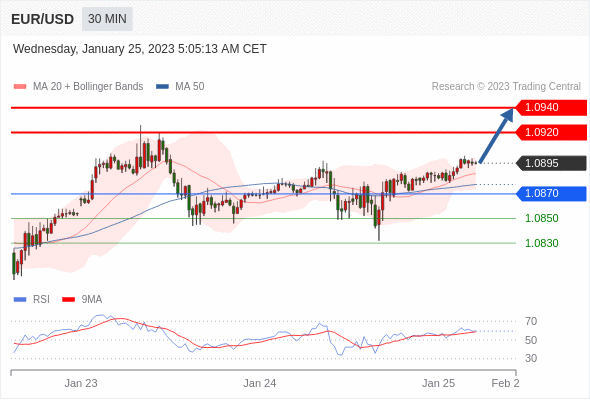Click the RSI axis value 50
This screenshot has width=590, height=400.
point(531,340)
